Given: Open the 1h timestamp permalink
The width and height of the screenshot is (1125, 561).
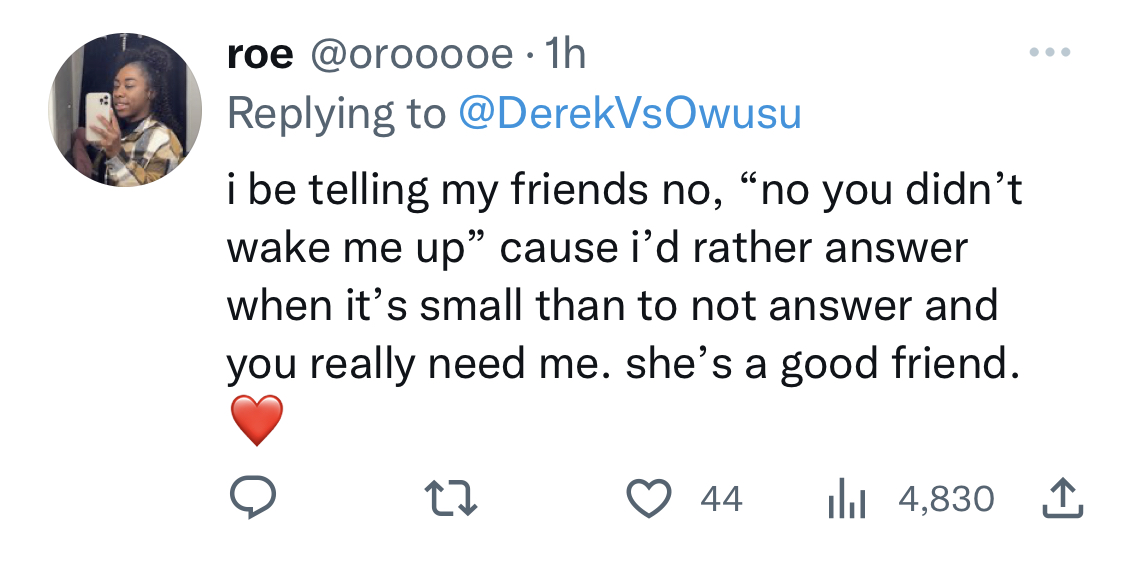Looking at the screenshot, I should [x=565, y=54].
